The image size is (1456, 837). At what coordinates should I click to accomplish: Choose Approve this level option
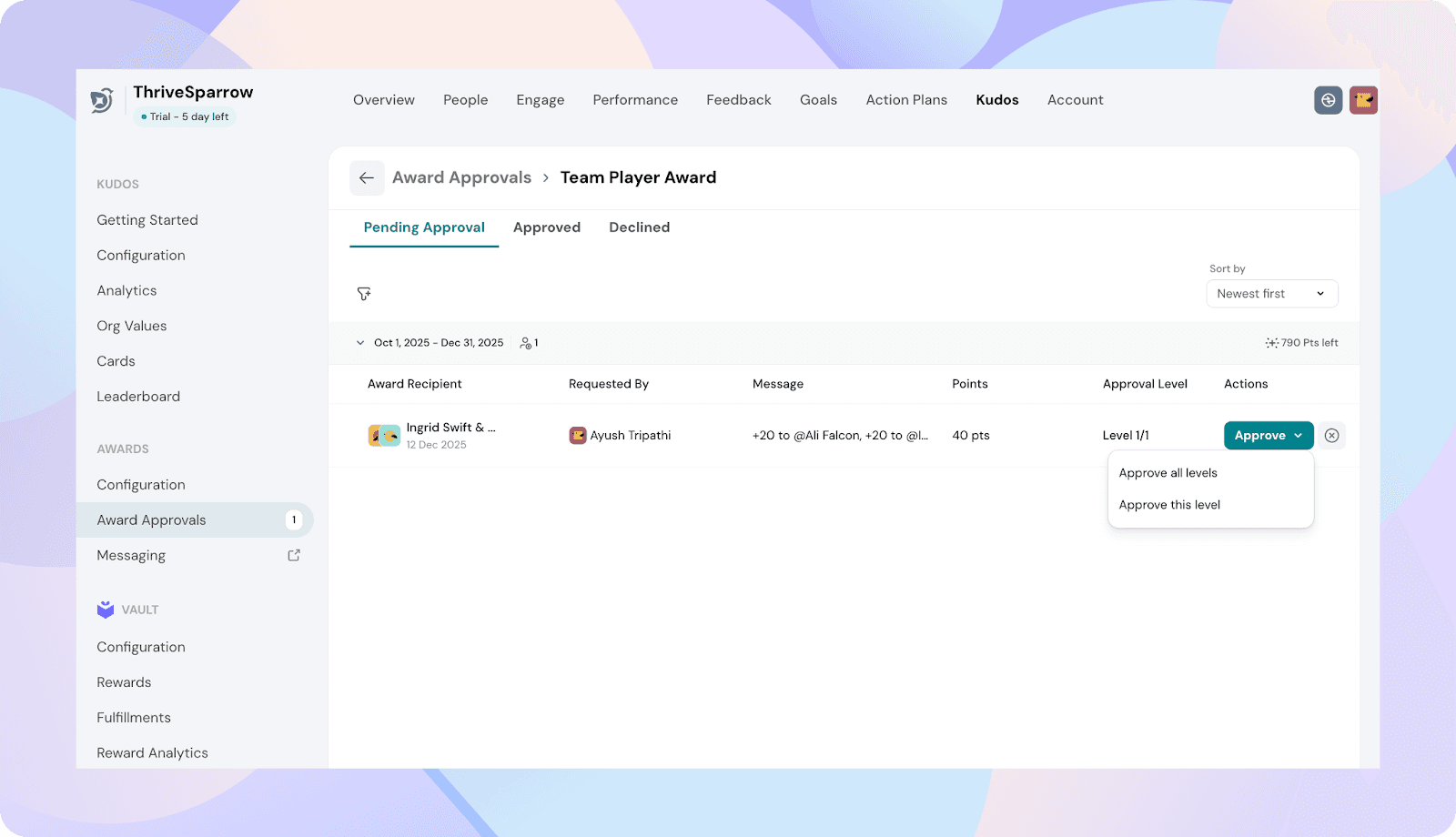click(1169, 505)
